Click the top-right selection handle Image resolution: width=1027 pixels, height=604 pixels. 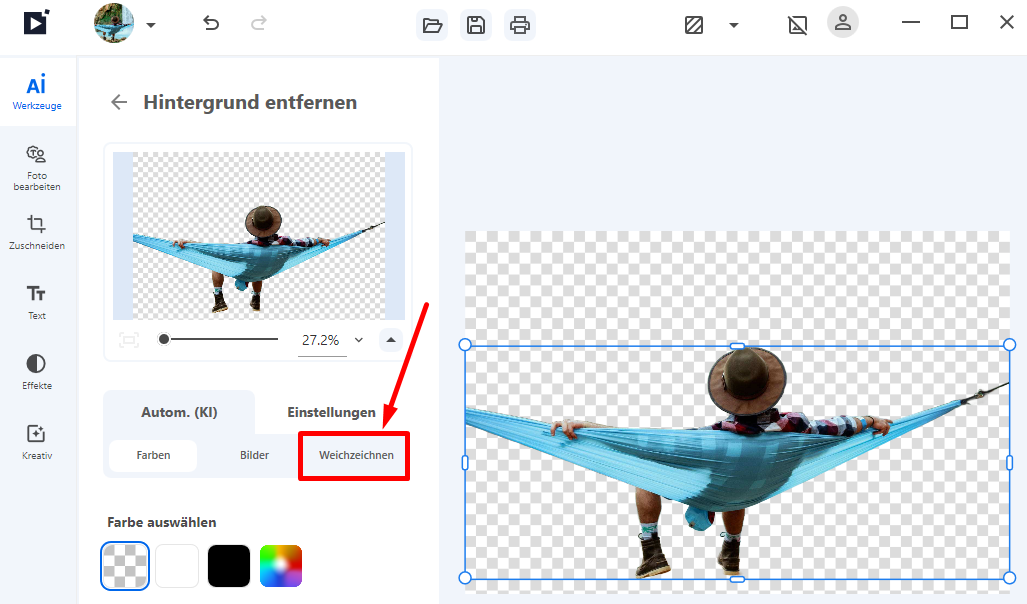coord(1009,345)
